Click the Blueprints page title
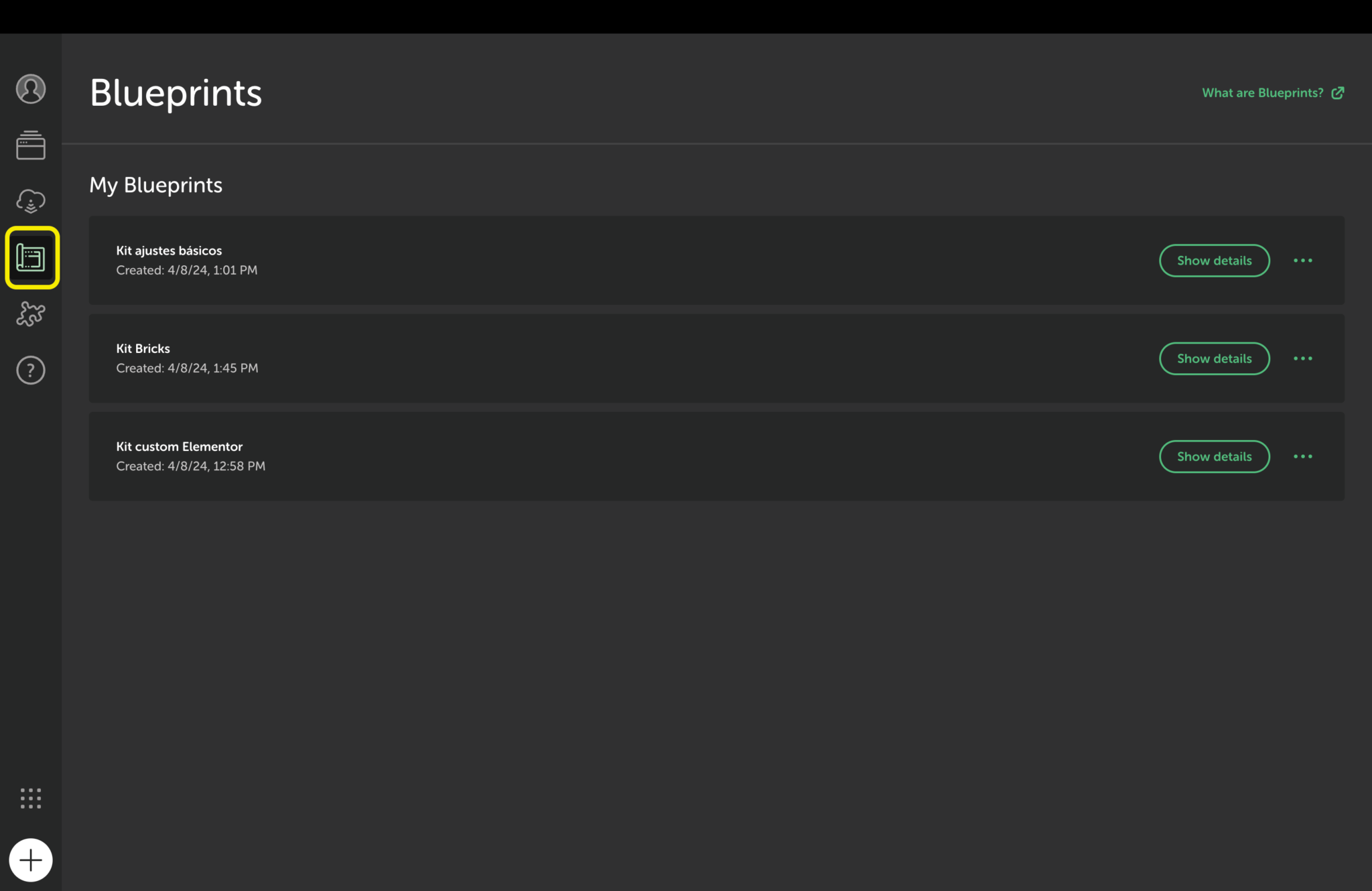 tap(176, 93)
